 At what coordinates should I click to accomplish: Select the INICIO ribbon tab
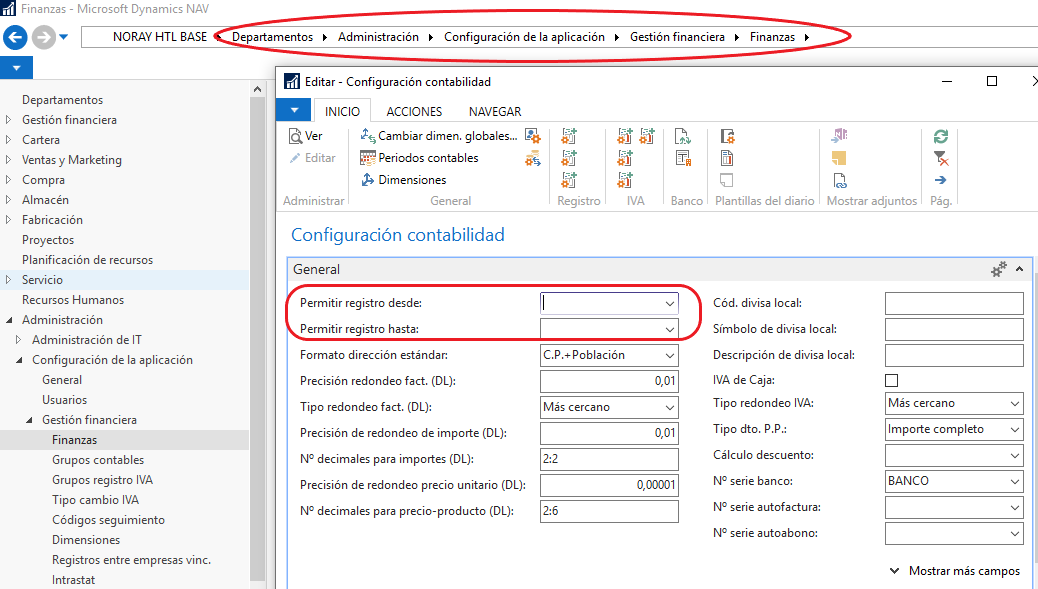[x=342, y=111]
